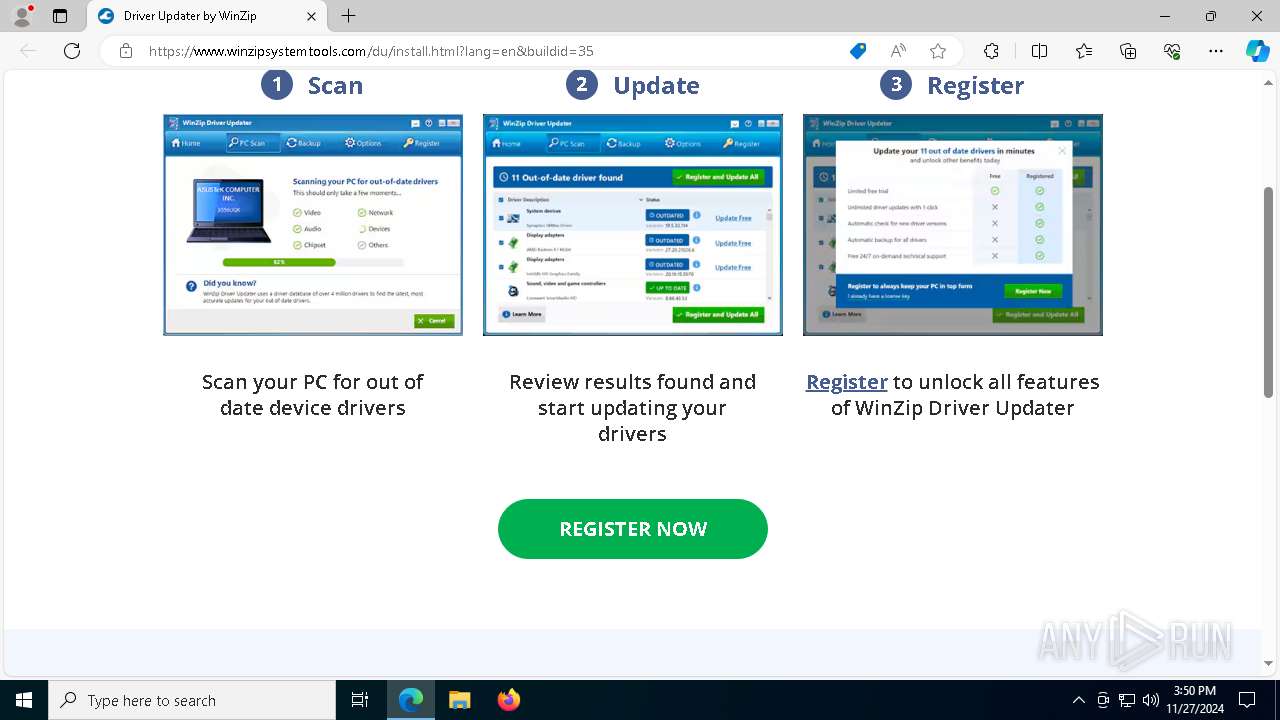Open Browser essentials heart icon
This screenshot has width=1280, height=720.
tap(1172, 51)
